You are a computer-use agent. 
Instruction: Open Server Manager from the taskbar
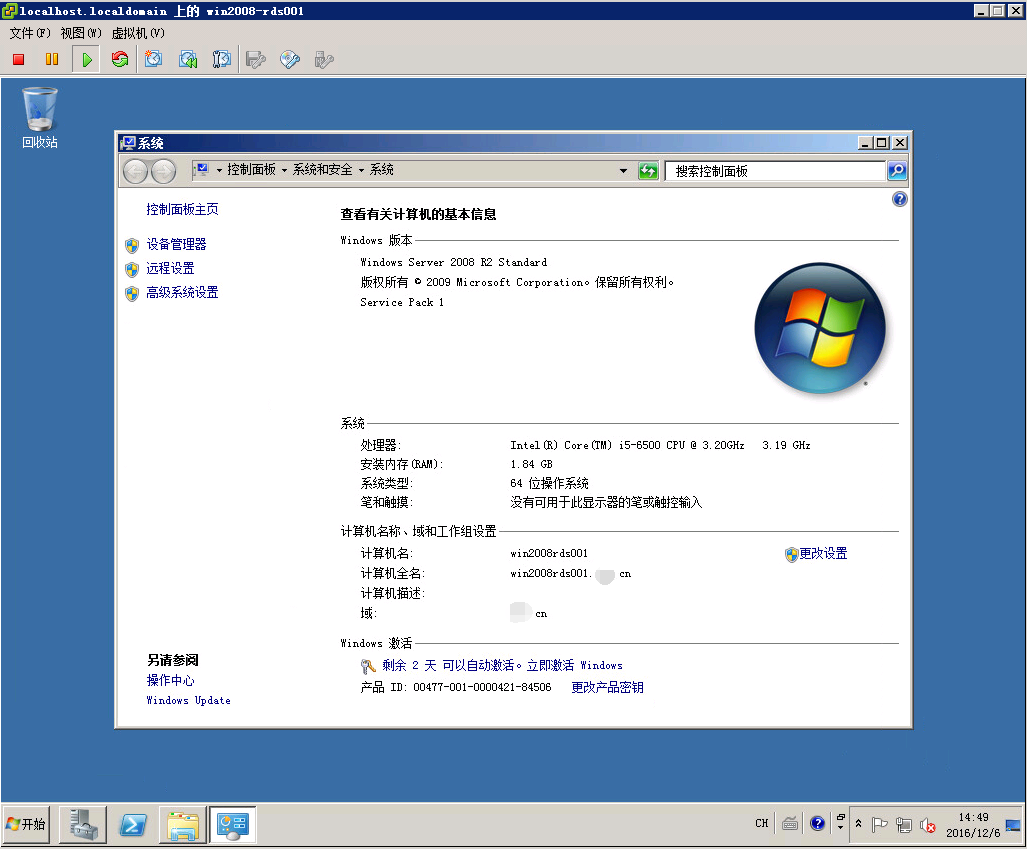coord(83,825)
